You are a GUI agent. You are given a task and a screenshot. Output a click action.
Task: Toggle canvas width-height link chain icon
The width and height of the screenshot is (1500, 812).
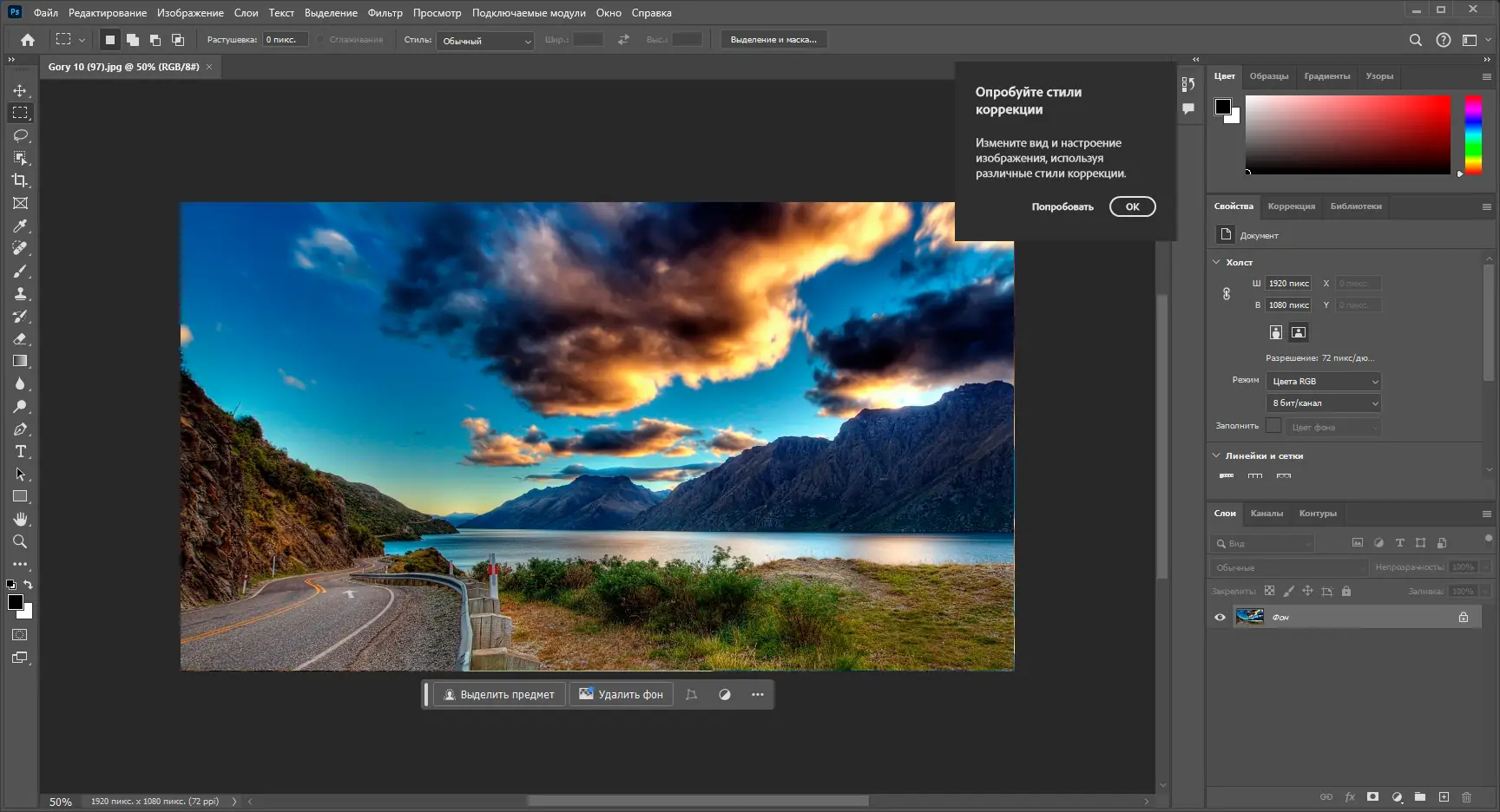1226,294
